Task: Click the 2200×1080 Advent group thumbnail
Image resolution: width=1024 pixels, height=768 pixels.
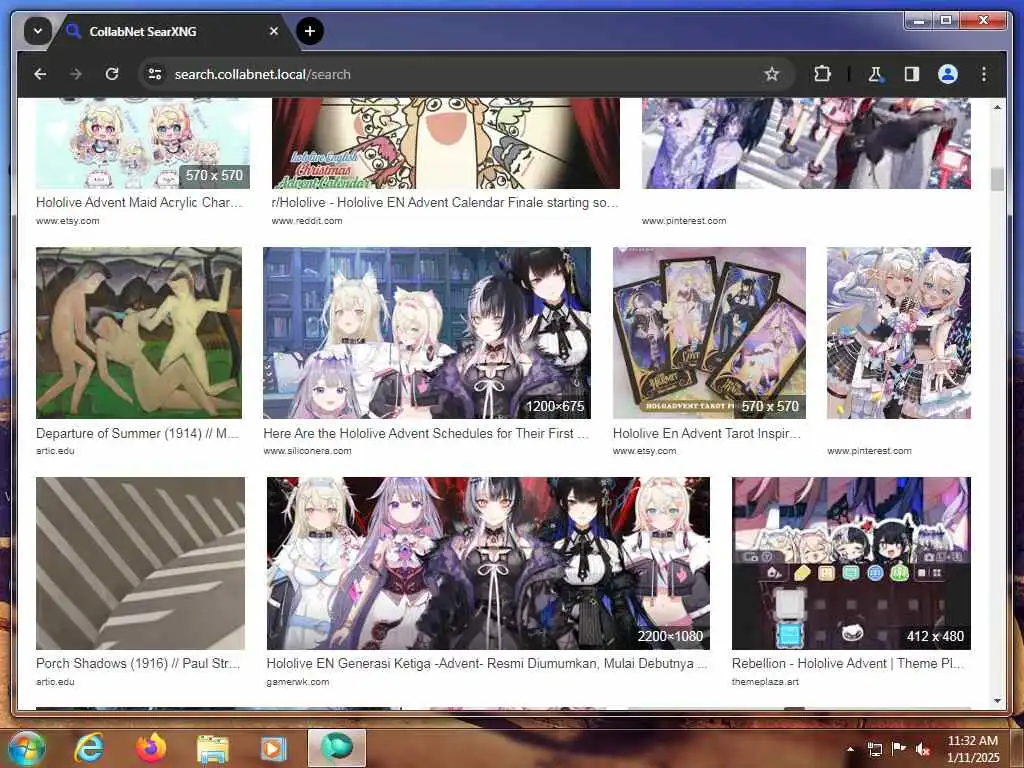Action: (488, 563)
